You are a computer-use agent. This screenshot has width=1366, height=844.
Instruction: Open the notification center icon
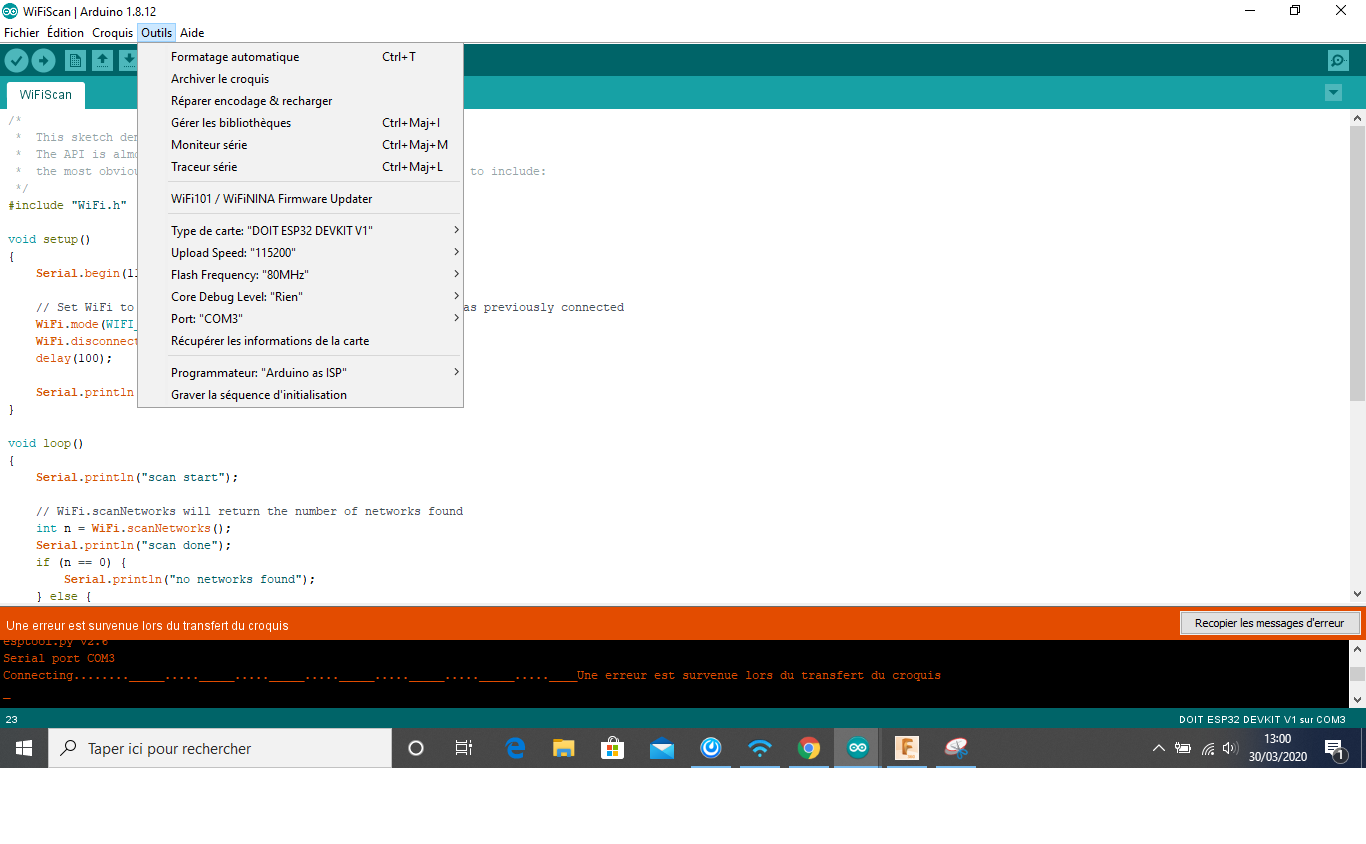[x=1333, y=748]
